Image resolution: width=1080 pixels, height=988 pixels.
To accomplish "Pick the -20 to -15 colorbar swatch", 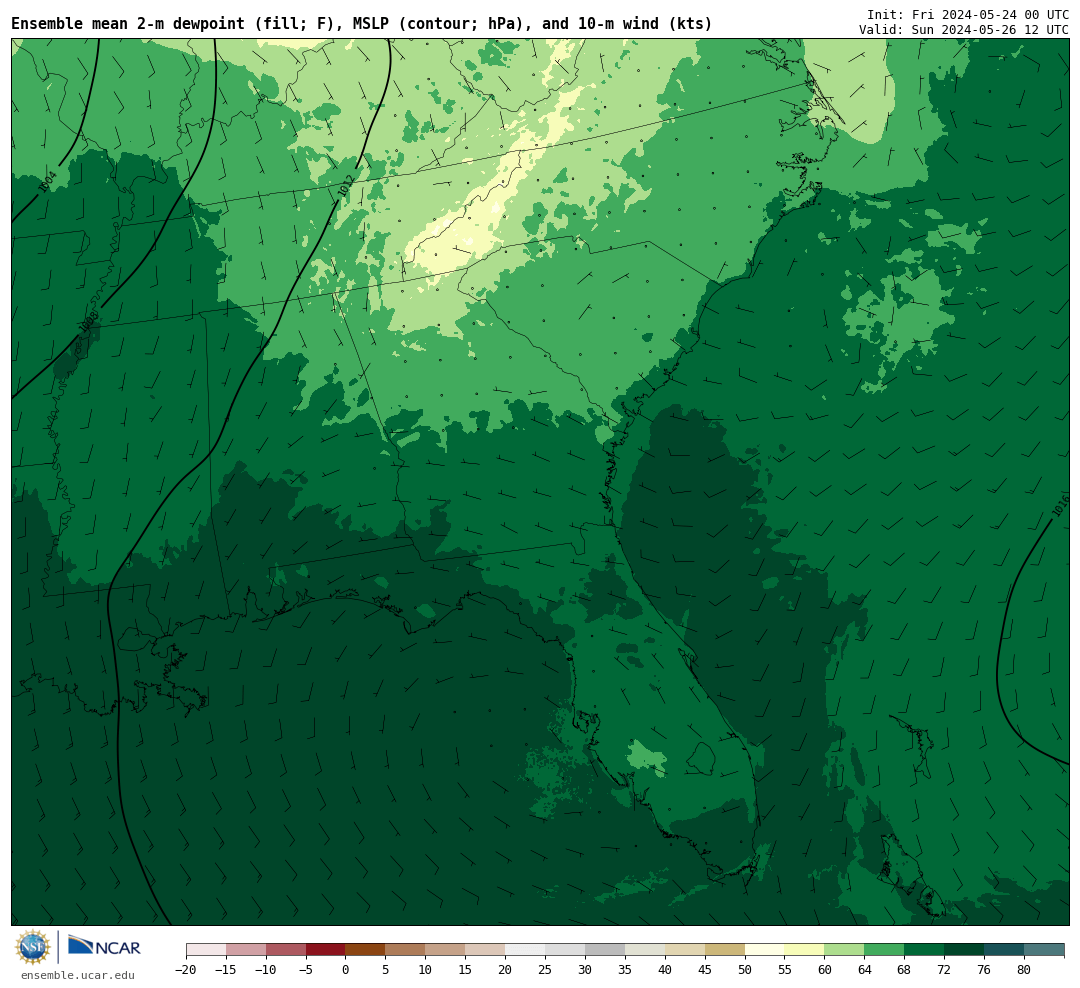I will point(206,950).
